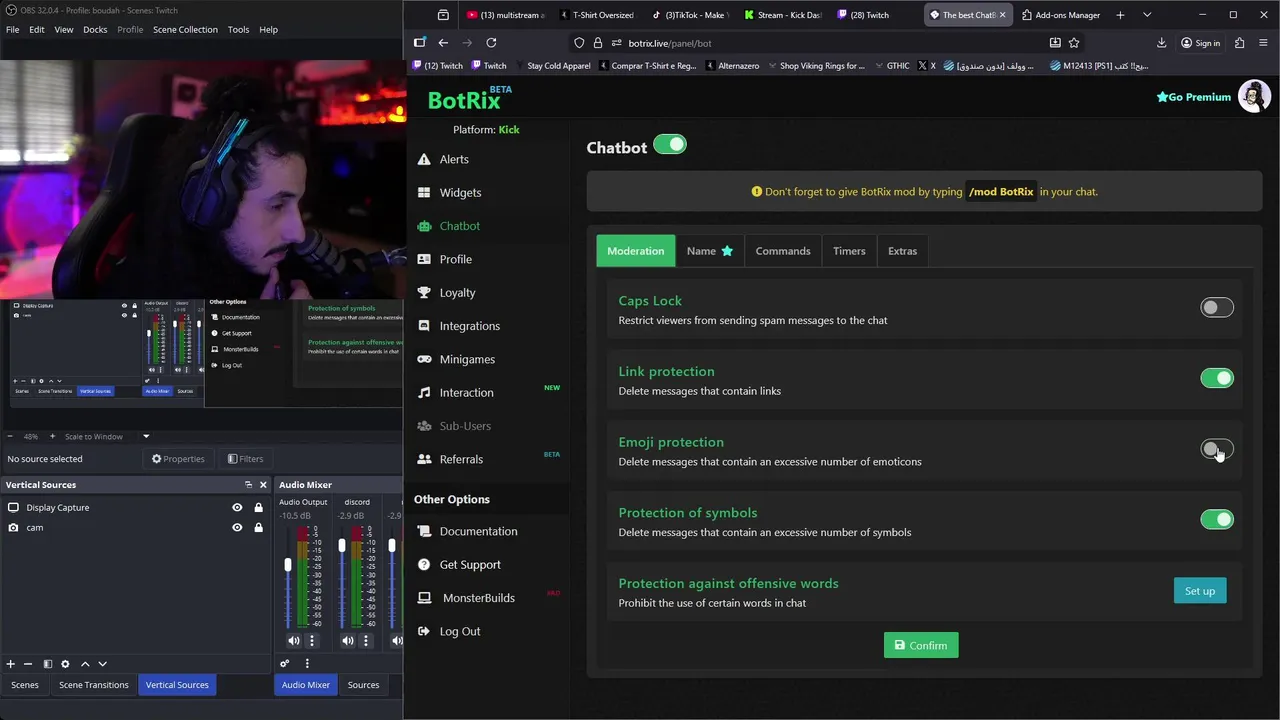Click Go Premium link
This screenshot has height=720, width=1280.
[x=1193, y=97]
